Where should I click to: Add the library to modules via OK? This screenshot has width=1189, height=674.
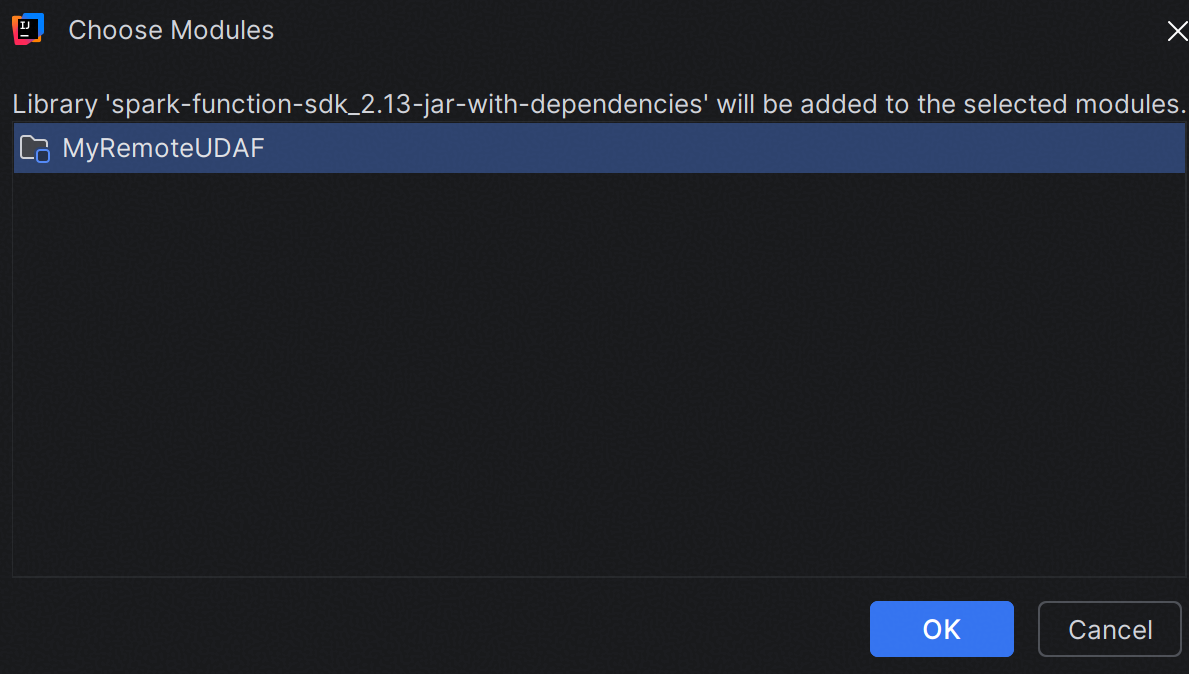[941, 629]
